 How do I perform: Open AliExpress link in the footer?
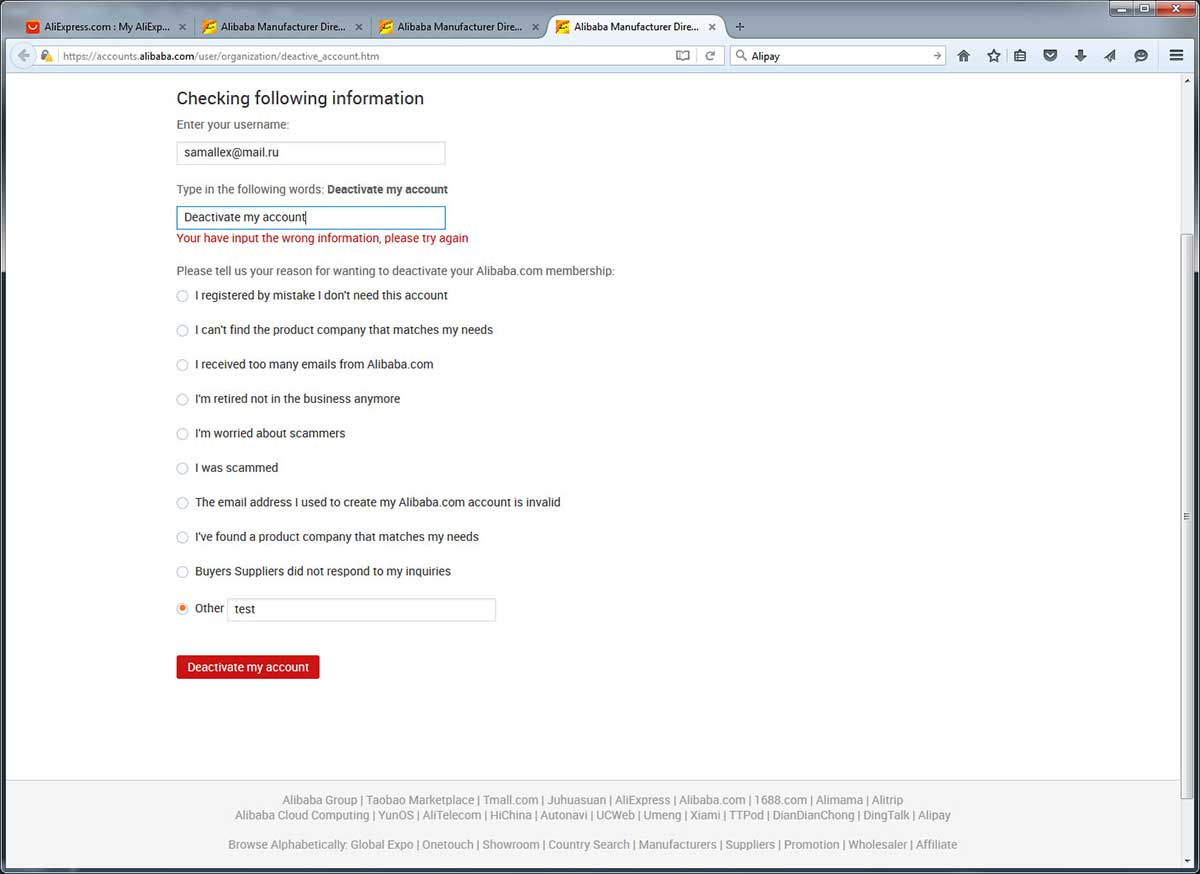tap(642, 800)
